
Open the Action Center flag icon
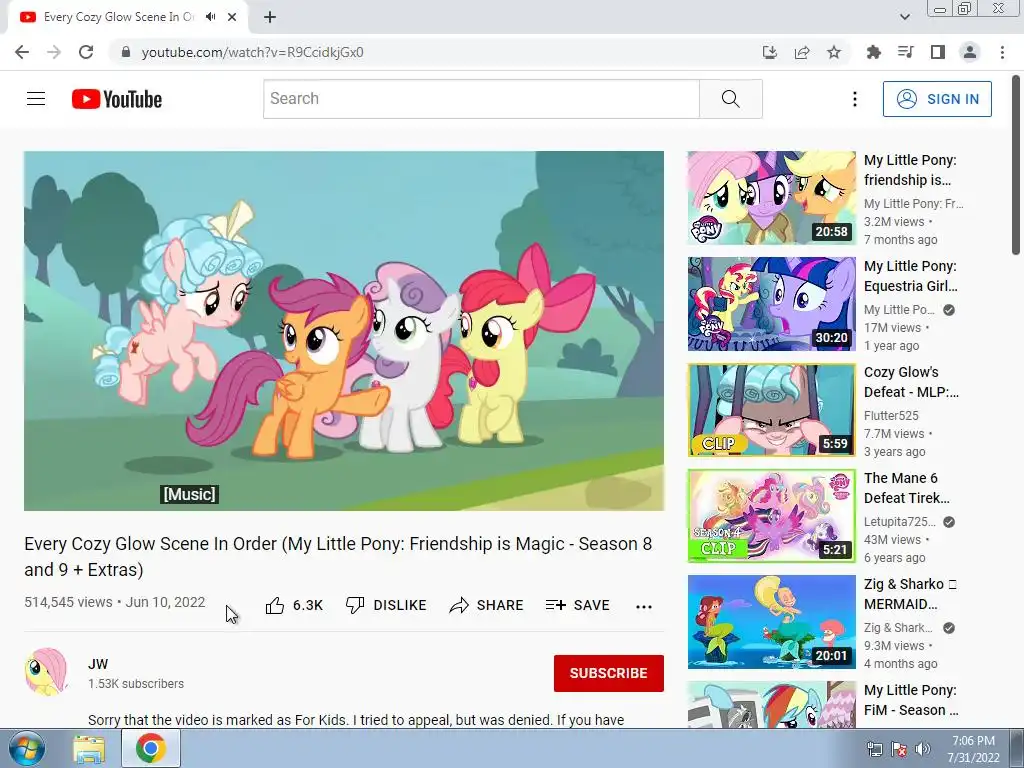pos(899,749)
